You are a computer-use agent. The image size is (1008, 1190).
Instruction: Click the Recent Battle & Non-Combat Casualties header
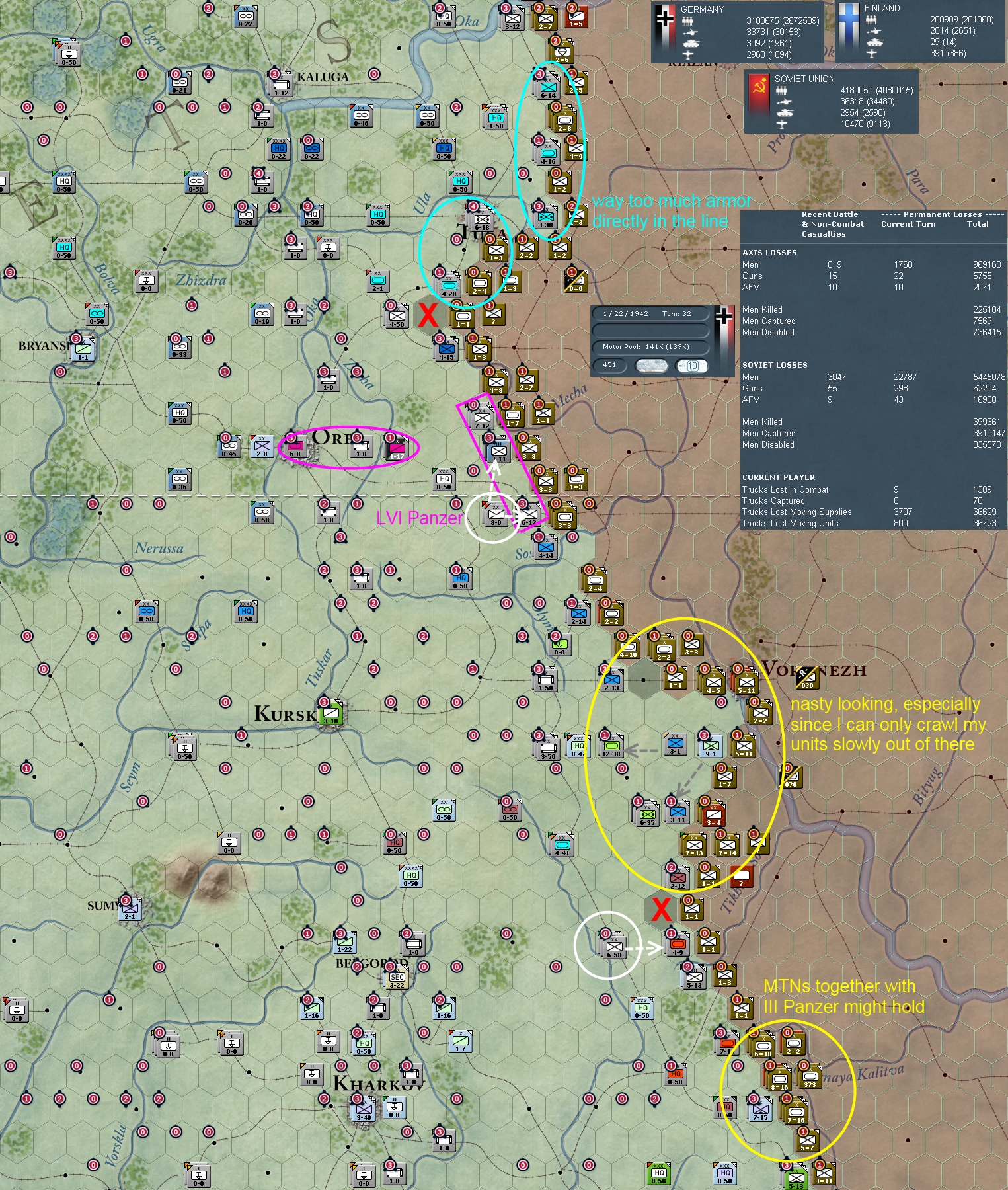click(833, 224)
